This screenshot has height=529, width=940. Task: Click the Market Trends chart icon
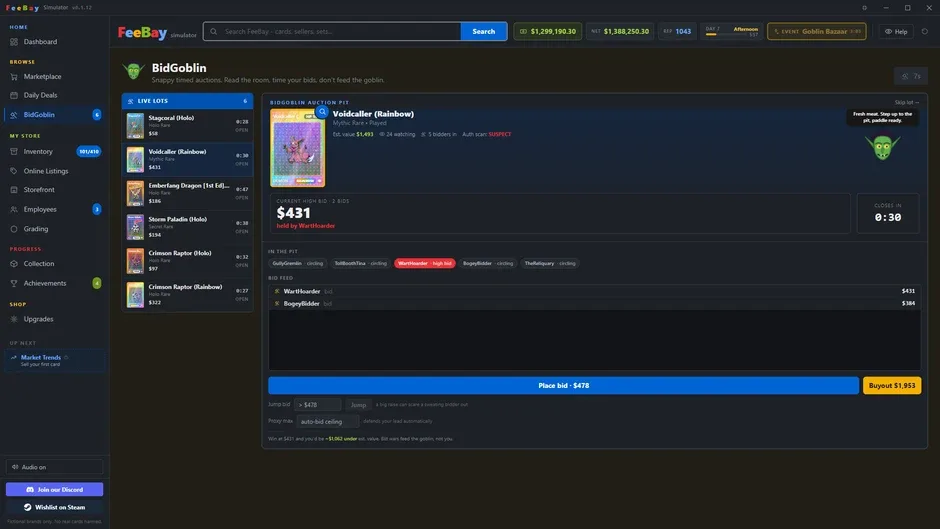coord(14,357)
